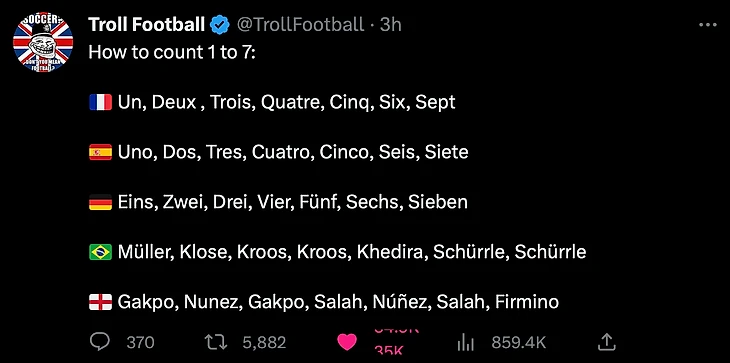Click the 370 replies count
The image size is (730, 363).
[141, 343]
